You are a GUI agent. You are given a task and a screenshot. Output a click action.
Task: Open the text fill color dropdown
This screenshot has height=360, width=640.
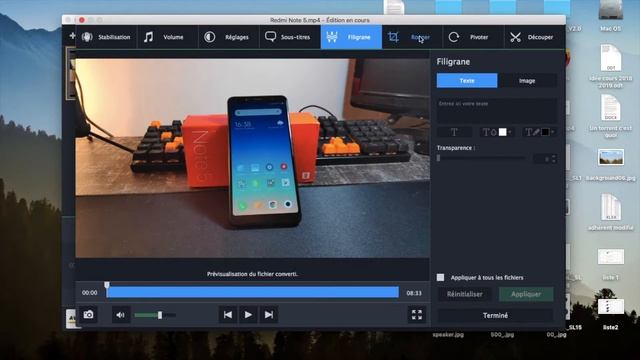[496, 132]
